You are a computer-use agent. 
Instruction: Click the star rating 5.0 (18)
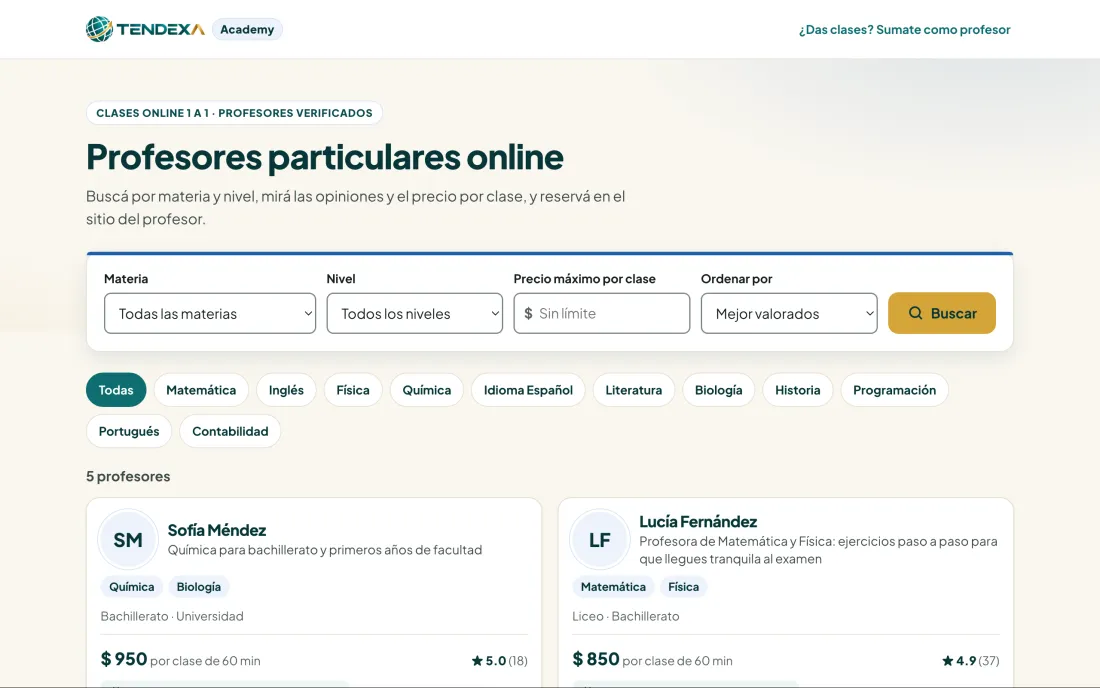tap(499, 661)
